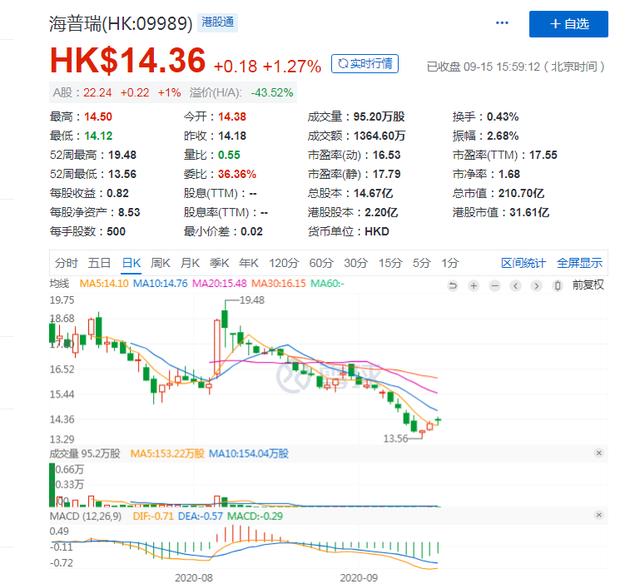
Task: Select the 年K chart tab
Action: (x=249, y=263)
